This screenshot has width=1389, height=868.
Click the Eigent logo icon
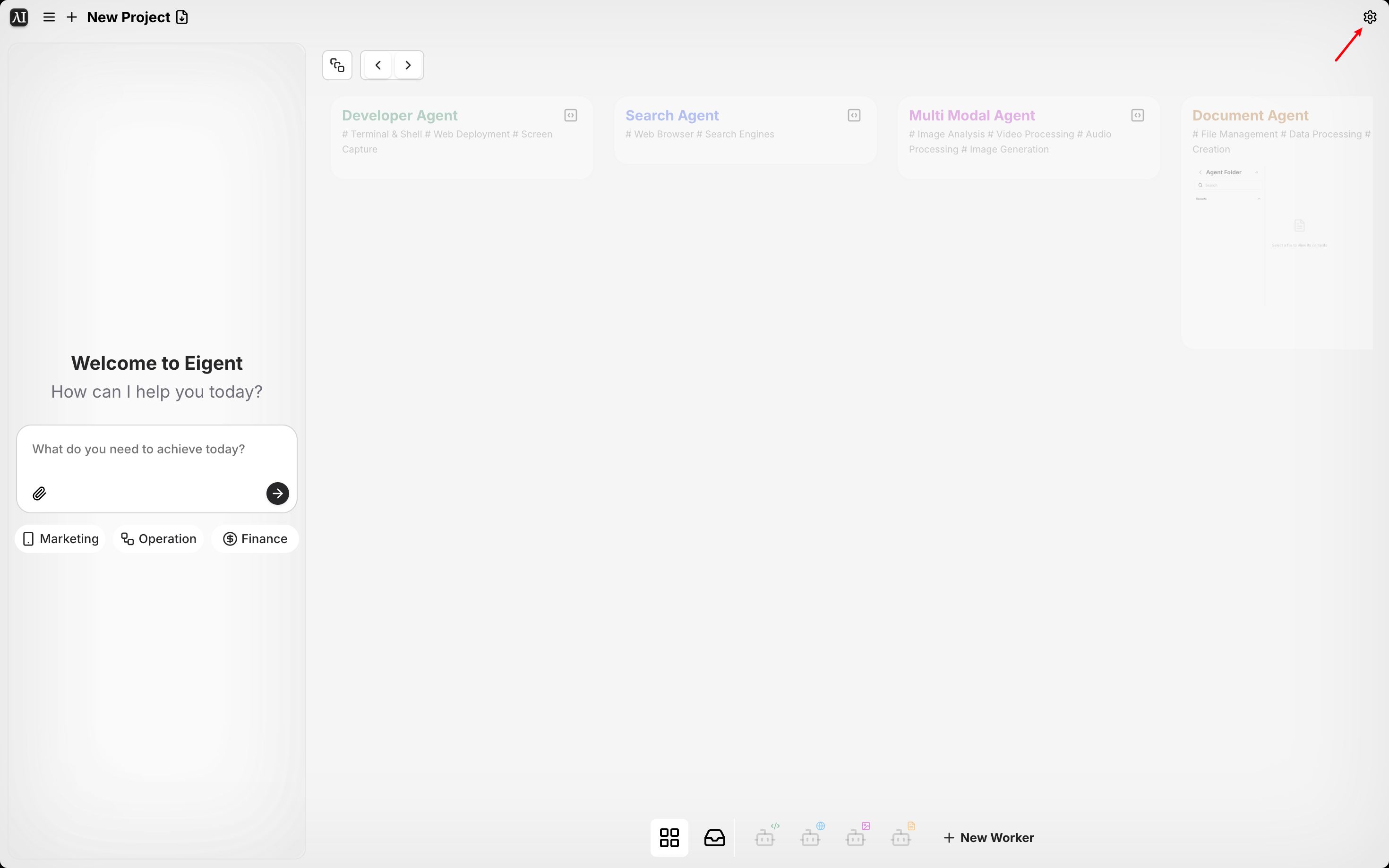click(x=19, y=17)
